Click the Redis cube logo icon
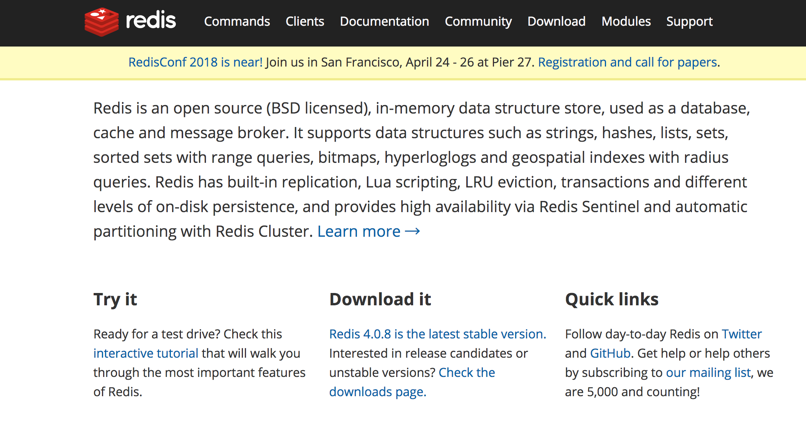 [x=102, y=21]
